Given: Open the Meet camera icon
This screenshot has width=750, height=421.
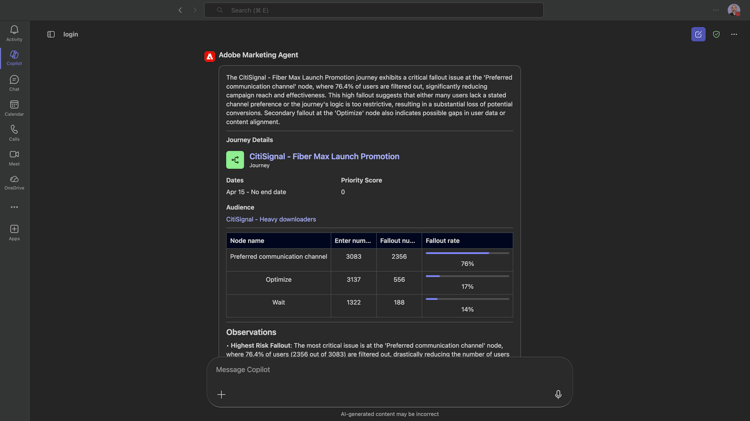Looking at the screenshot, I should click(x=14, y=157).
